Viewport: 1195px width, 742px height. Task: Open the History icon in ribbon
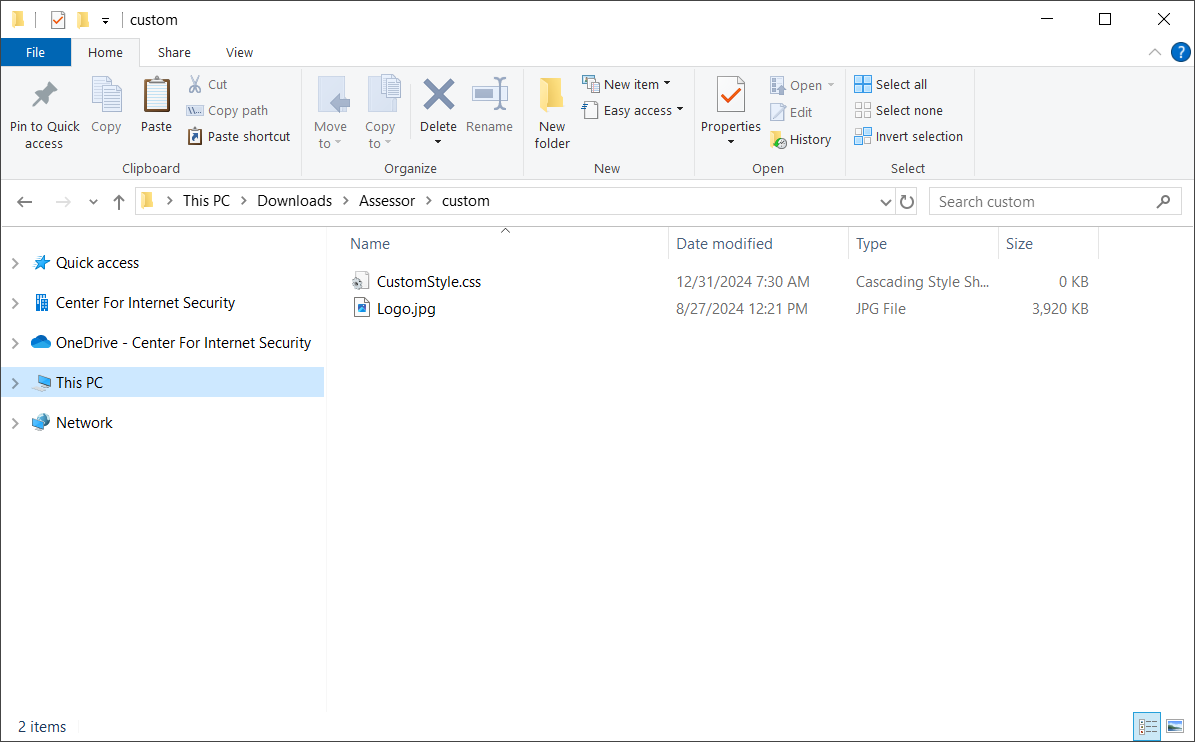click(x=778, y=140)
